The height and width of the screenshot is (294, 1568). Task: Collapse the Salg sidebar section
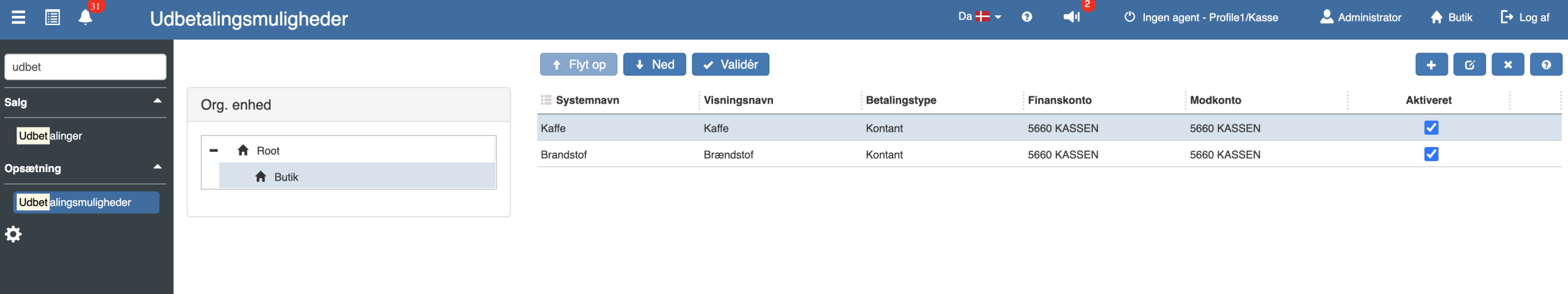pos(157,101)
